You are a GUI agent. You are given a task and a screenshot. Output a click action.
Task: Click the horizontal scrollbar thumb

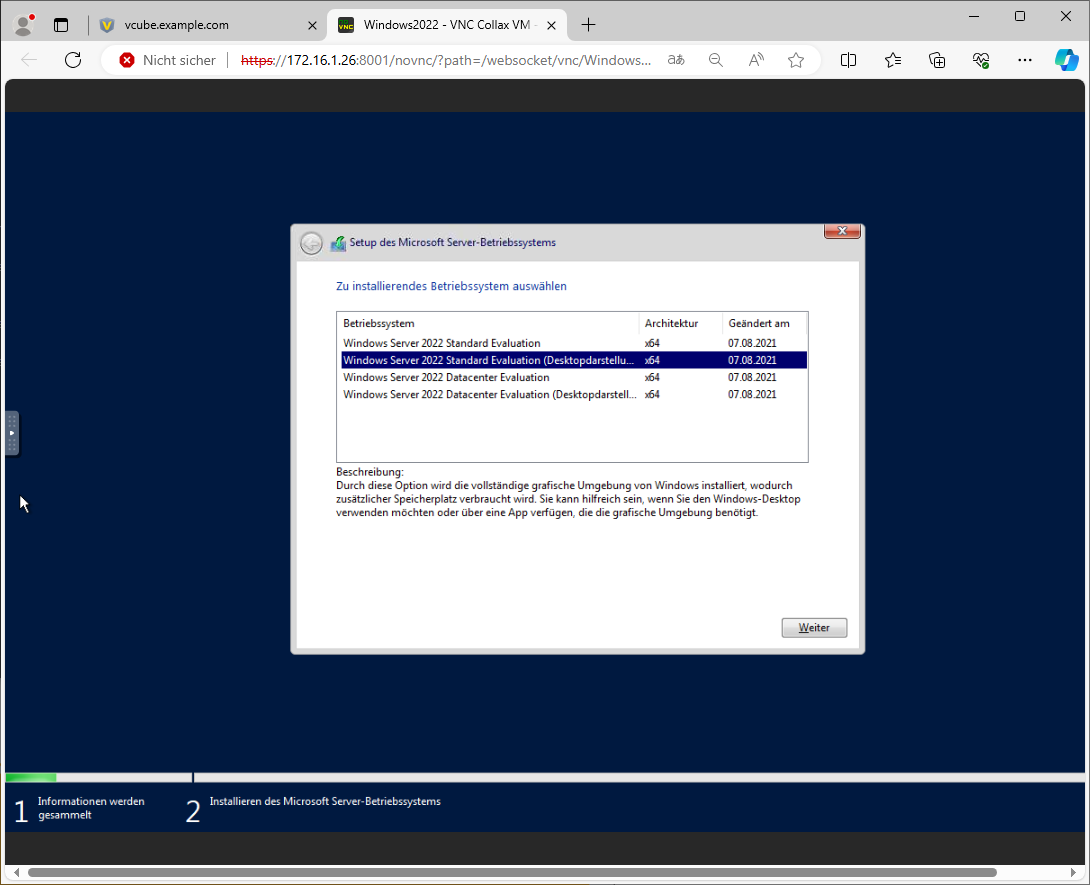point(512,872)
